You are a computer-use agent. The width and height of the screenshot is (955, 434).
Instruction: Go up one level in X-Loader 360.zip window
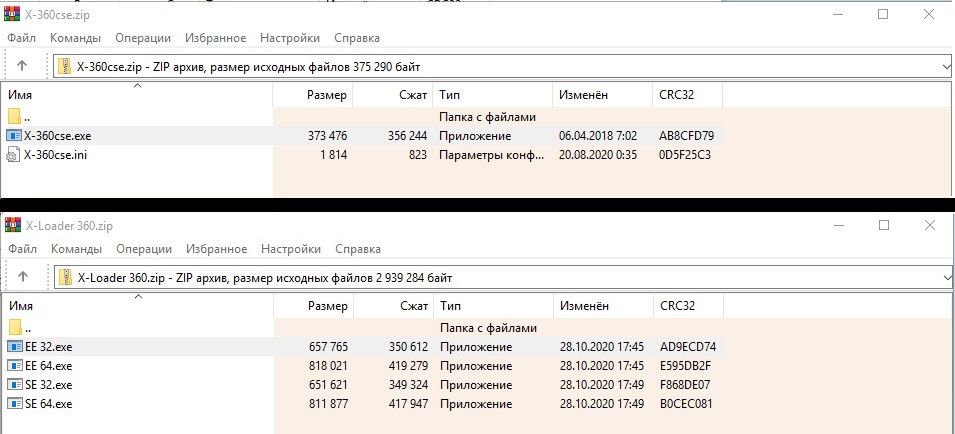click(x=23, y=276)
